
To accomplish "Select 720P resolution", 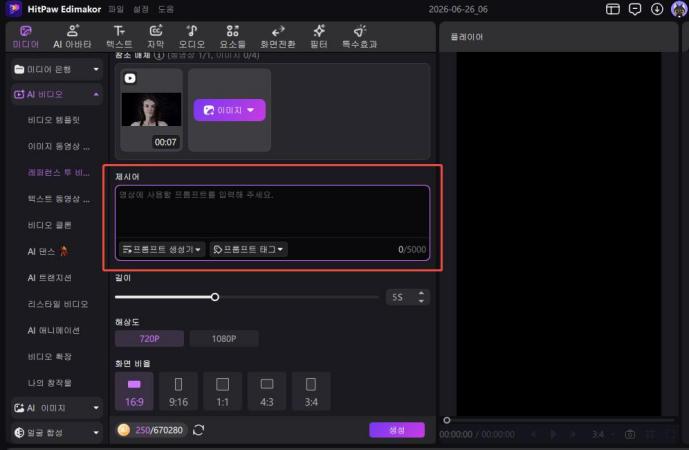I will tap(149, 338).
